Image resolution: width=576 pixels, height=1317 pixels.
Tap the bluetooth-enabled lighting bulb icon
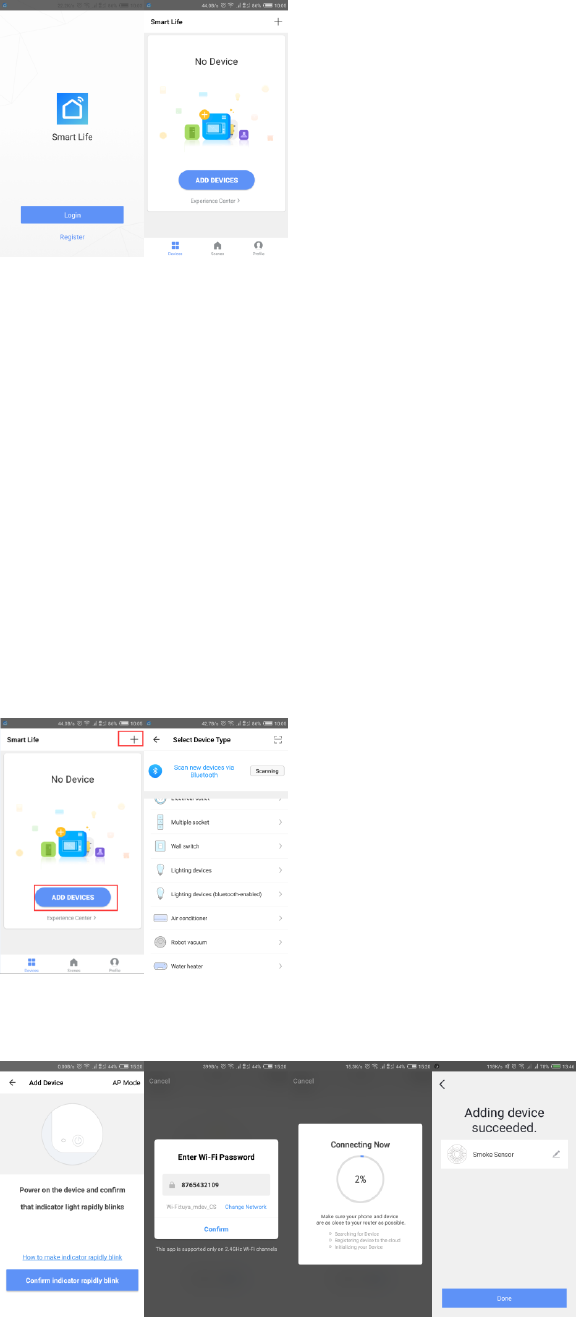pyautogui.click(x=160, y=894)
